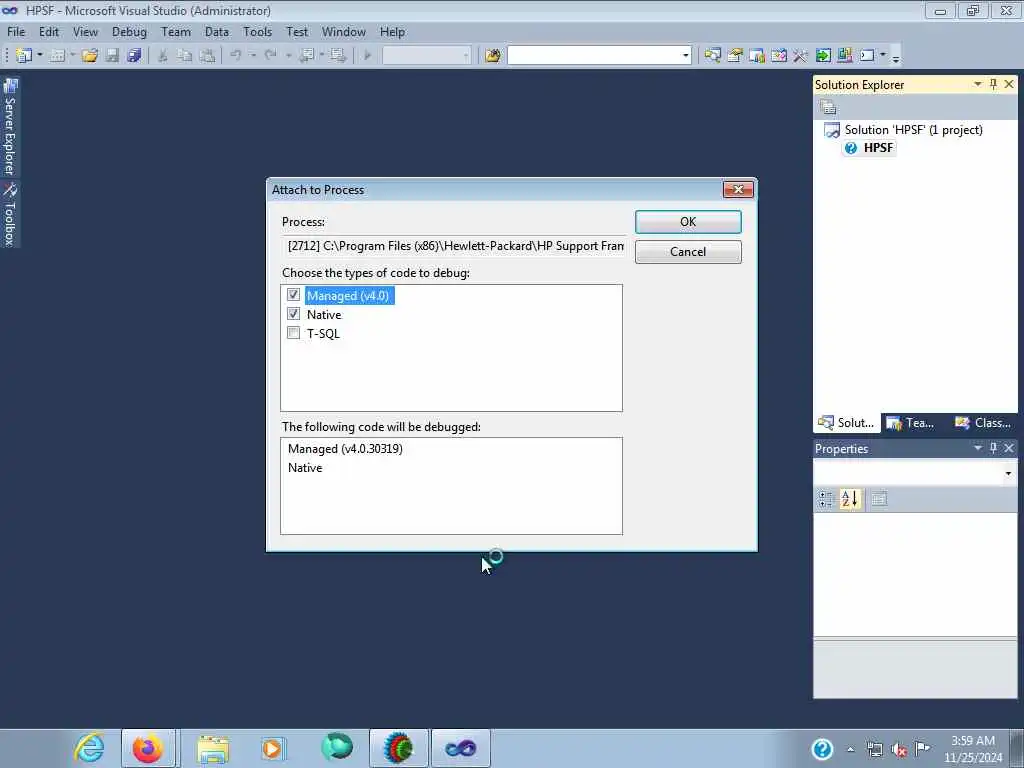Click Solution Explorer's Properties toolbar icon

coord(828,108)
